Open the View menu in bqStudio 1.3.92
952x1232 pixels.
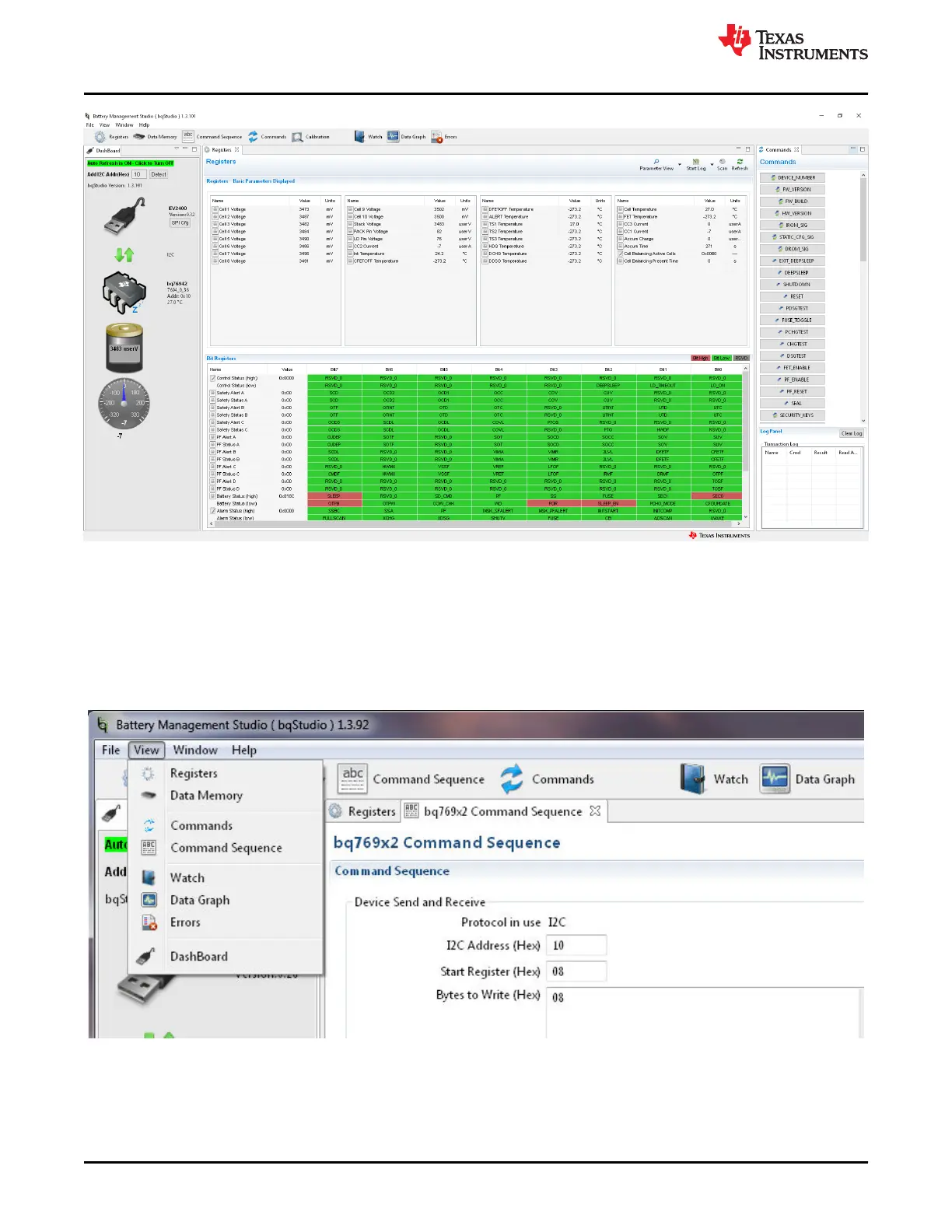[146, 750]
